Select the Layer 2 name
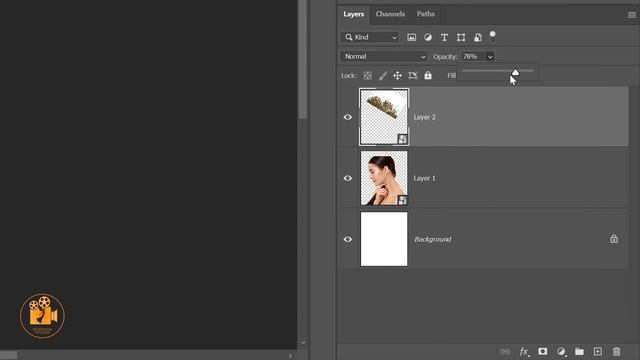 pyautogui.click(x=424, y=117)
